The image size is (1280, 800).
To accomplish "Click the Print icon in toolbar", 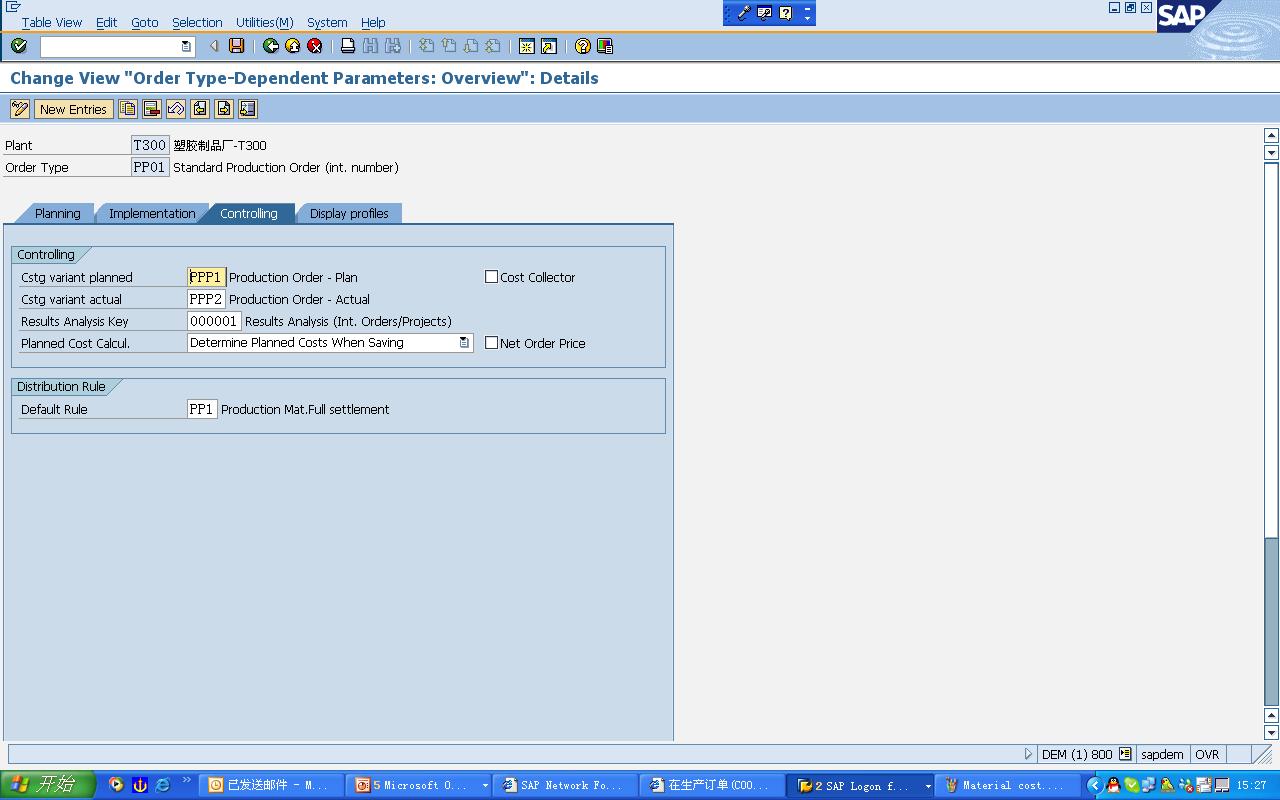I will [x=348, y=46].
